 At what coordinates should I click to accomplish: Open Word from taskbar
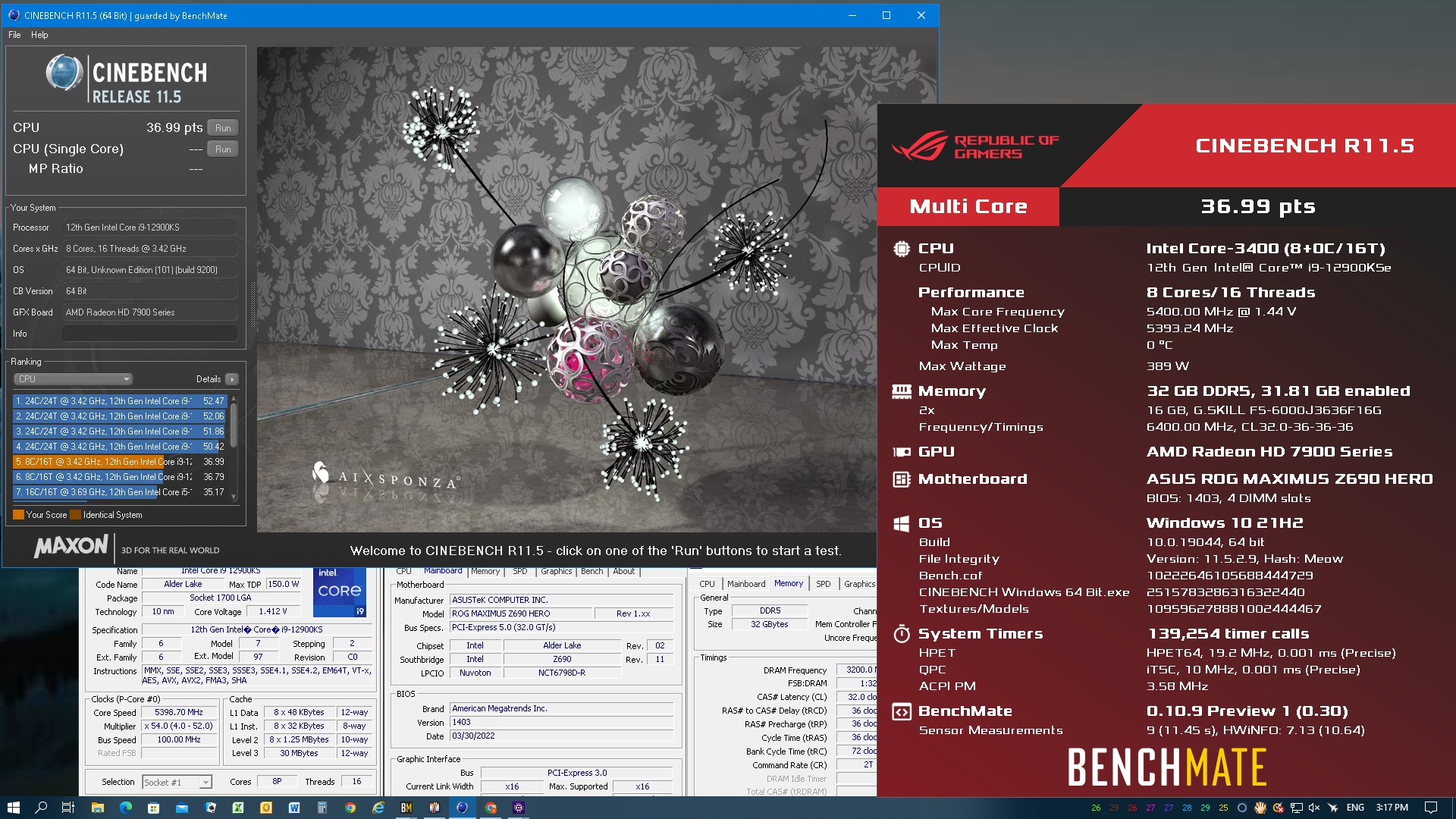point(294,808)
